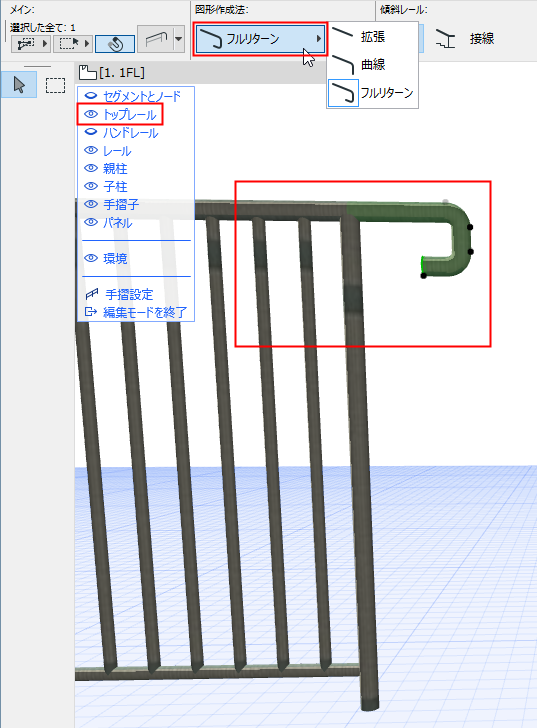
Task: Open the フルリターン geometry method dropdown
Action: (260, 39)
